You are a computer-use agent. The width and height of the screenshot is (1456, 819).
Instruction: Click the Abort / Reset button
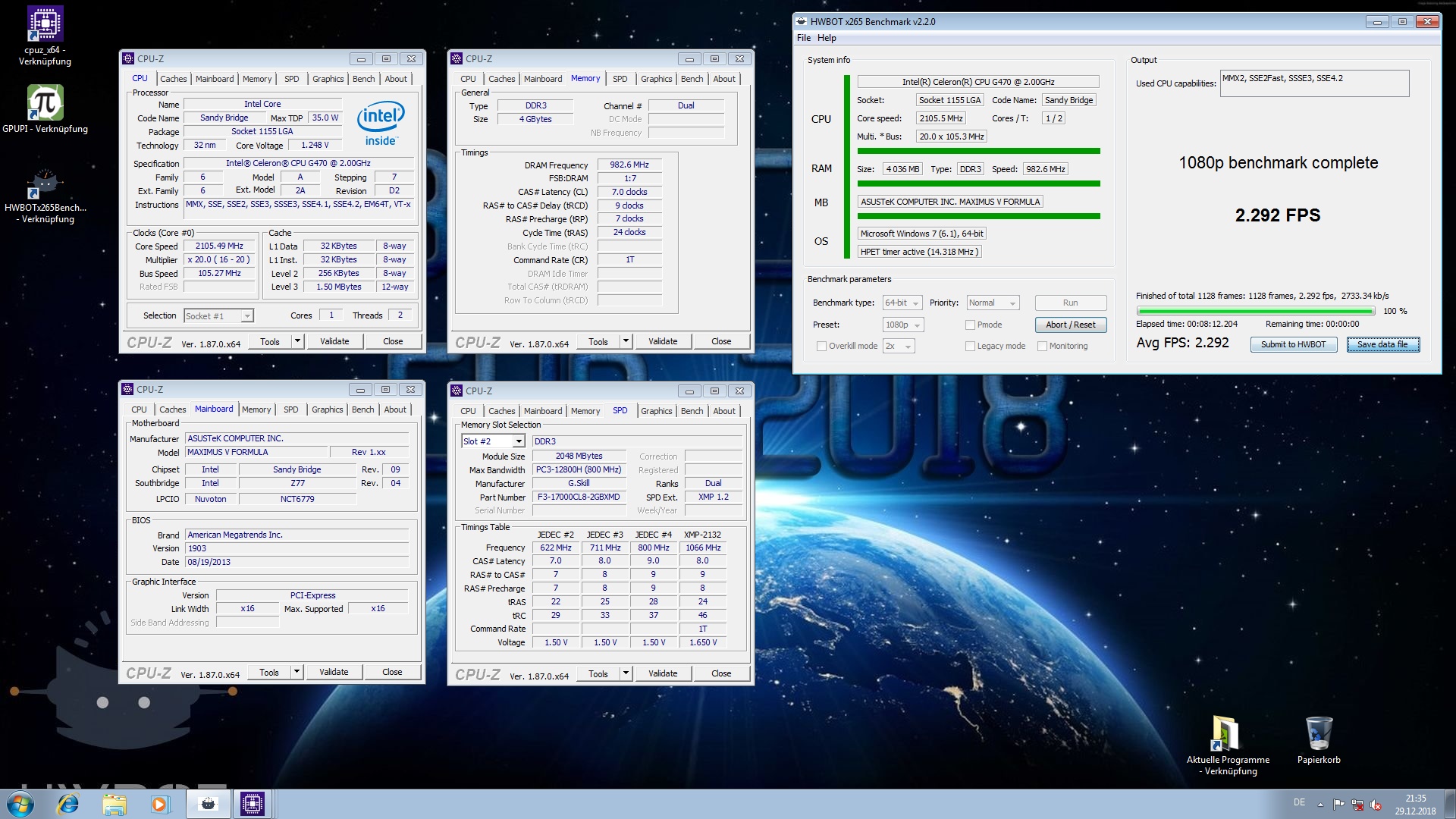coord(1070,325)
